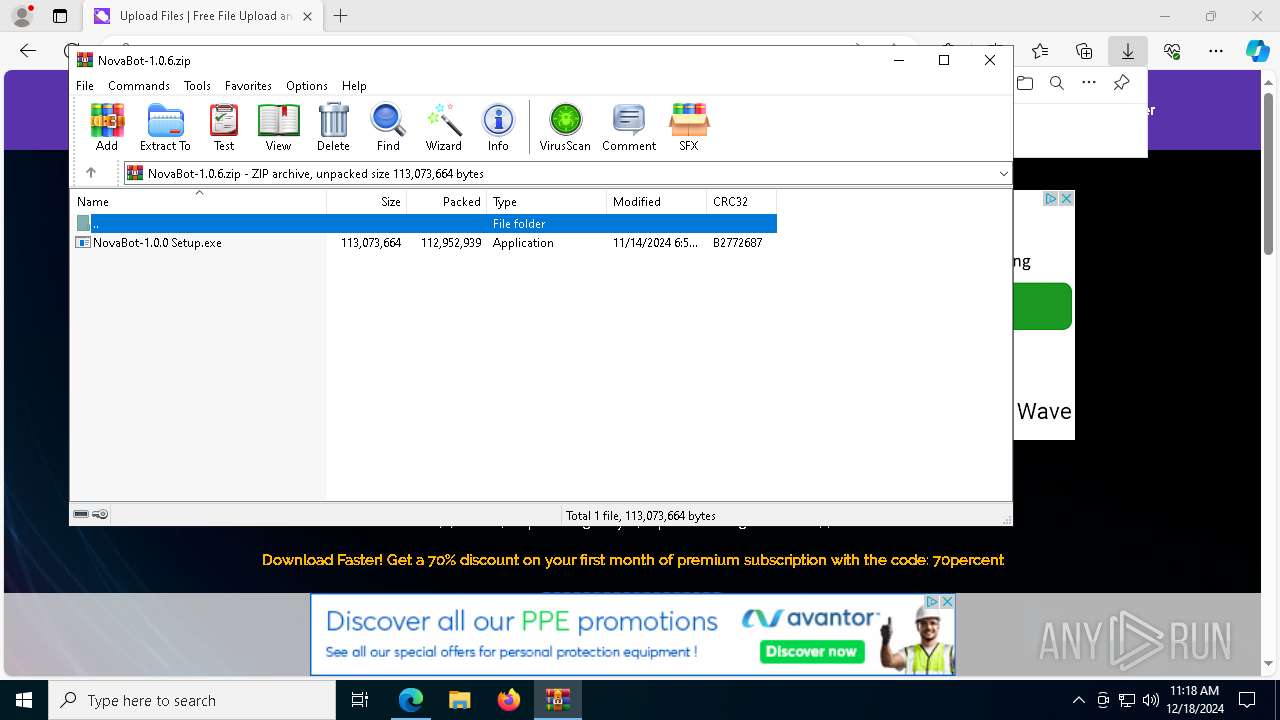The width and height of the screenshot is (1280, 720).
Task: Open Microsoft Edge from the taskbar
Action: pyautogui.click(x=411, y=700)
